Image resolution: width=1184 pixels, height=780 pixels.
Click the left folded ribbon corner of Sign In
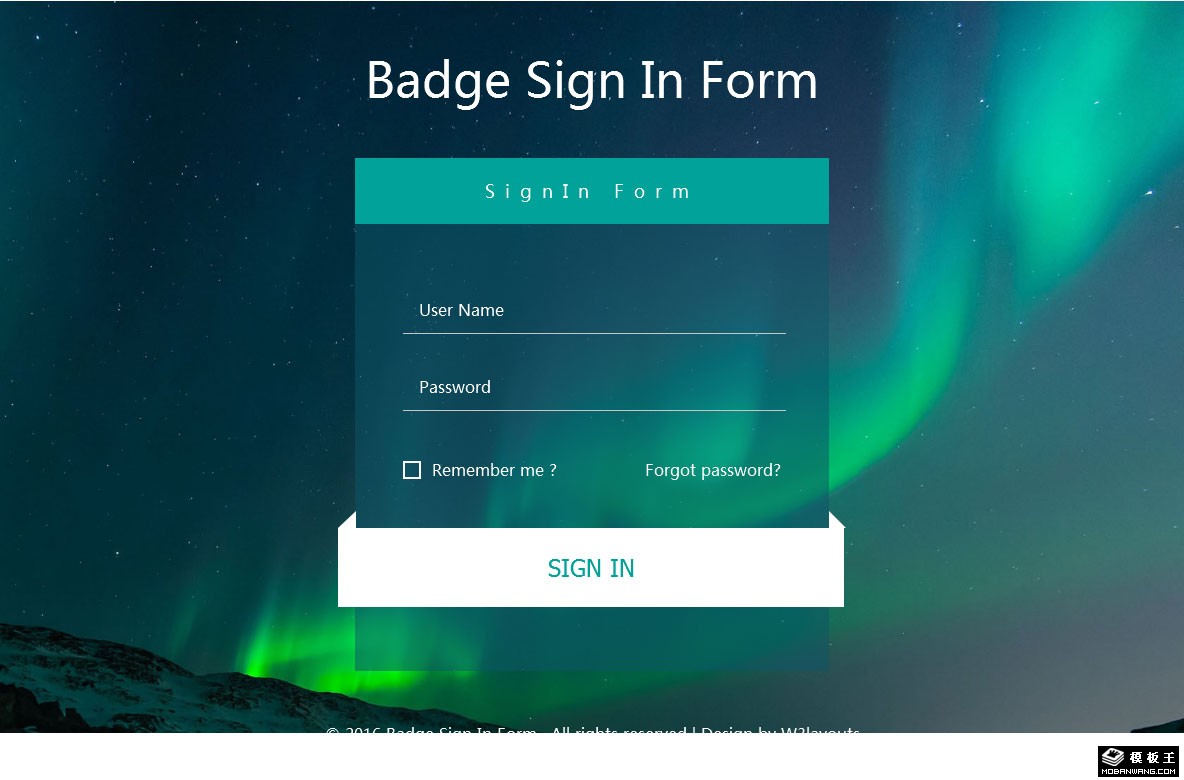[x=348, y=521]
